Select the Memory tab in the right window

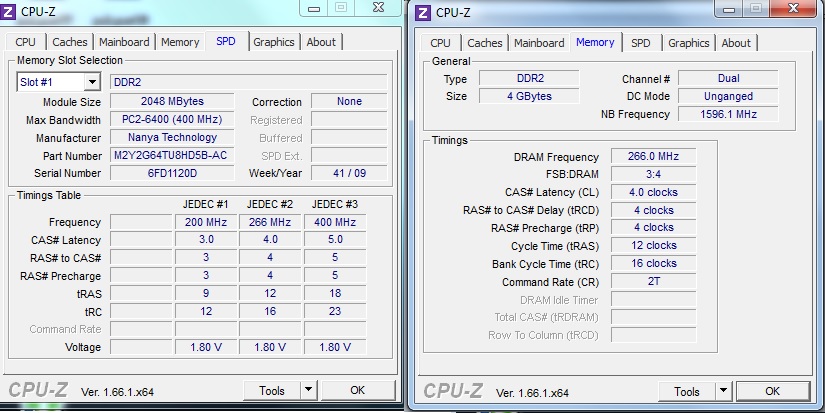(x=595, y=42)
